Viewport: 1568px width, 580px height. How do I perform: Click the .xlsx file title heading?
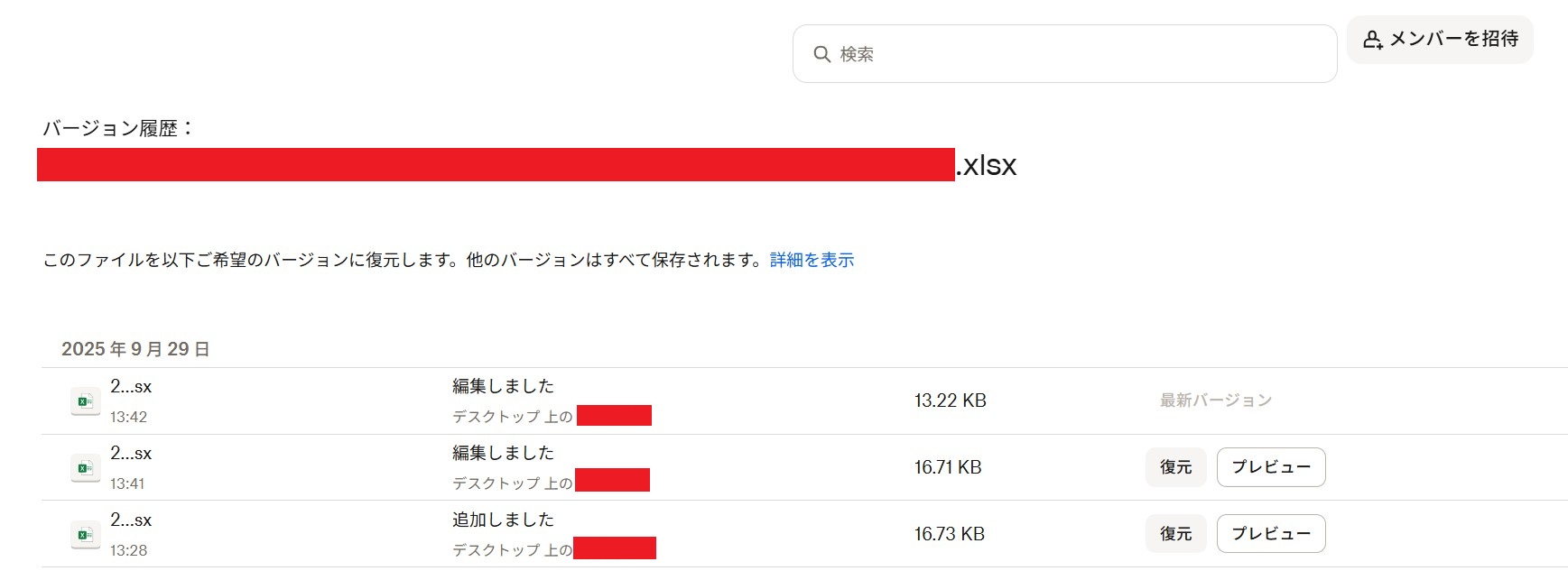tap(986, 165)
